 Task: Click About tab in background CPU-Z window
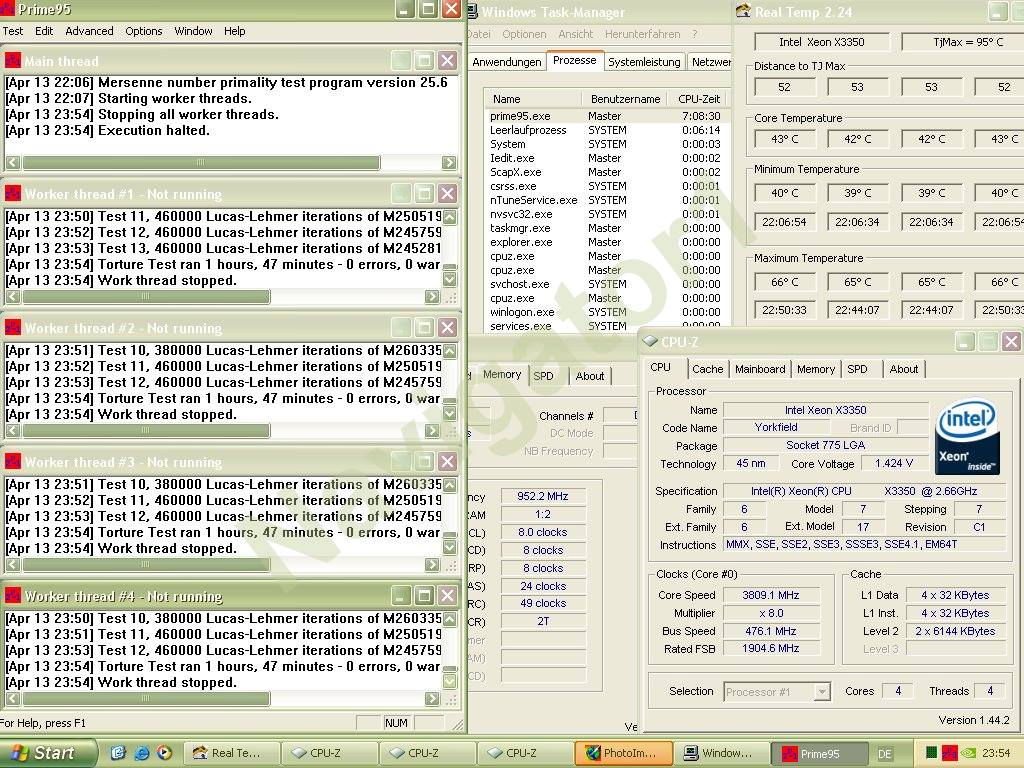click(x=590, y=376)
